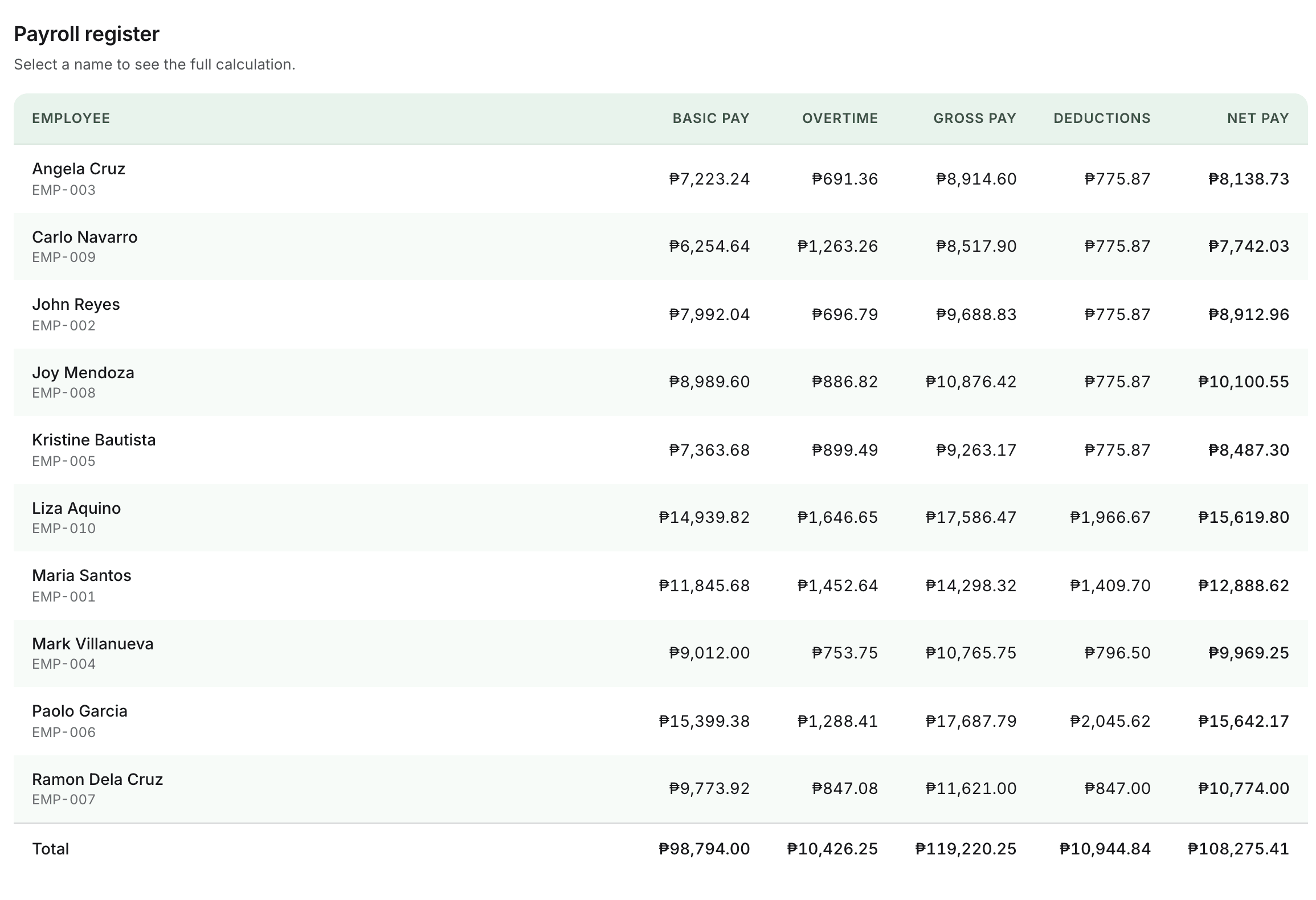Click the BASIC PAY column header
The width and height of the screenshot is (1316, 900).
pos(711,118)
